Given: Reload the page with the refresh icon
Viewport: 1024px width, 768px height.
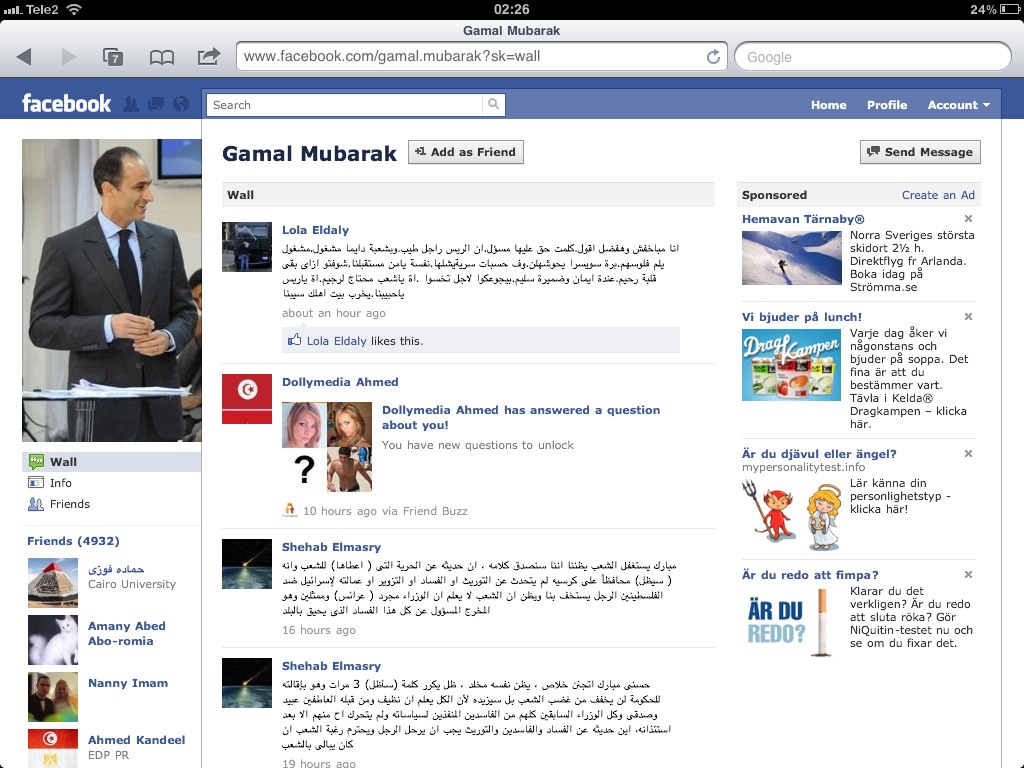Looking at the screenshot, I should (713, 57).
